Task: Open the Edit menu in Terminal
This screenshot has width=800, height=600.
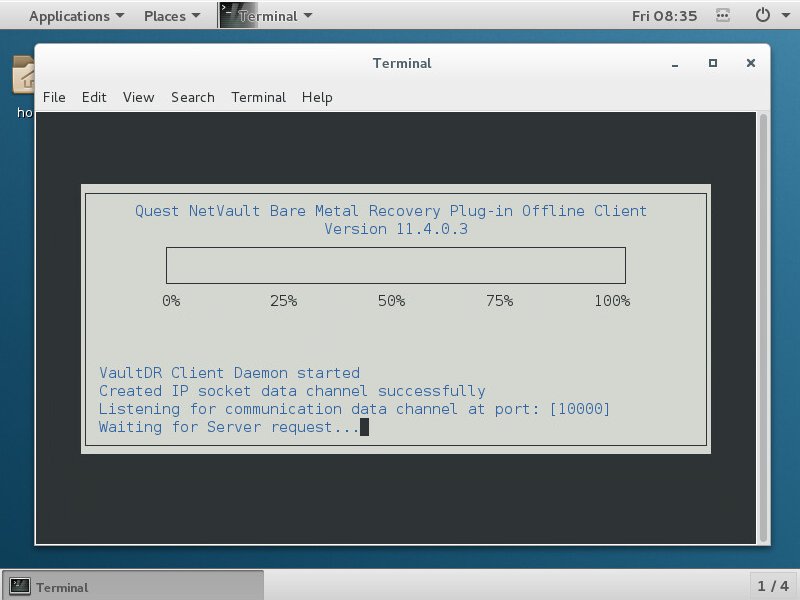Action: click(x=94, y=97)
